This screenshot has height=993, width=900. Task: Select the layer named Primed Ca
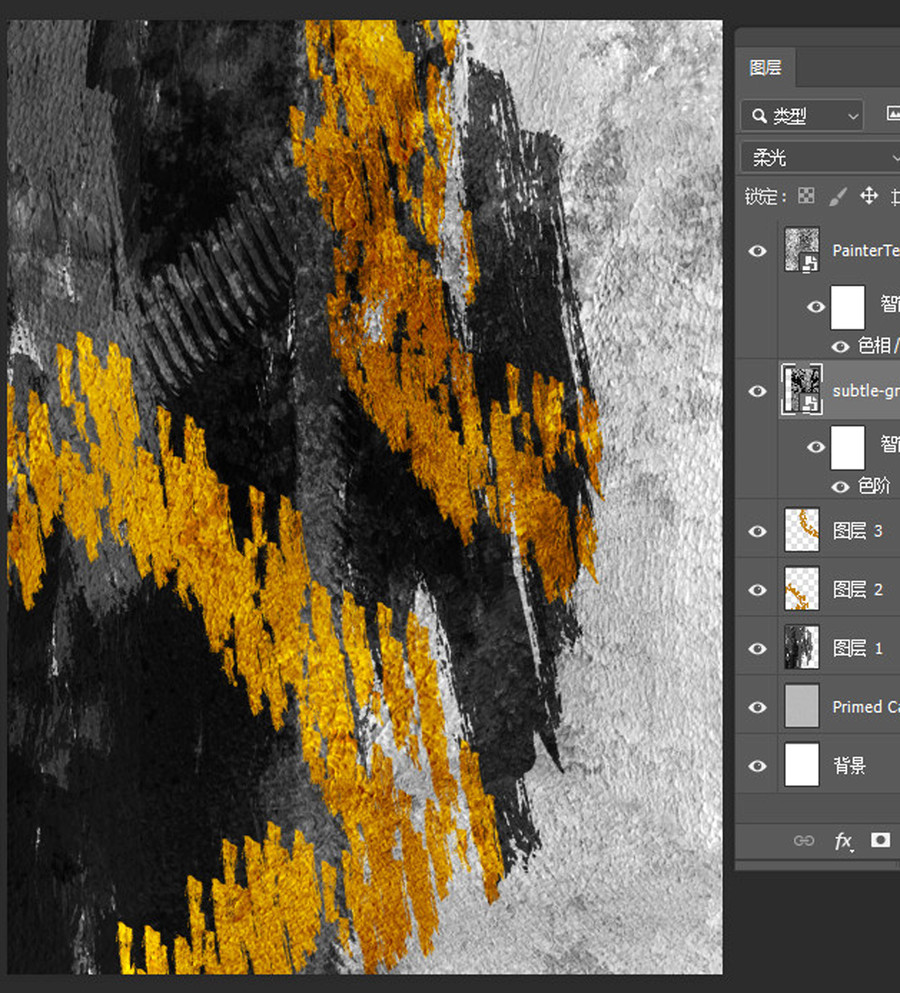click(866, 707)
